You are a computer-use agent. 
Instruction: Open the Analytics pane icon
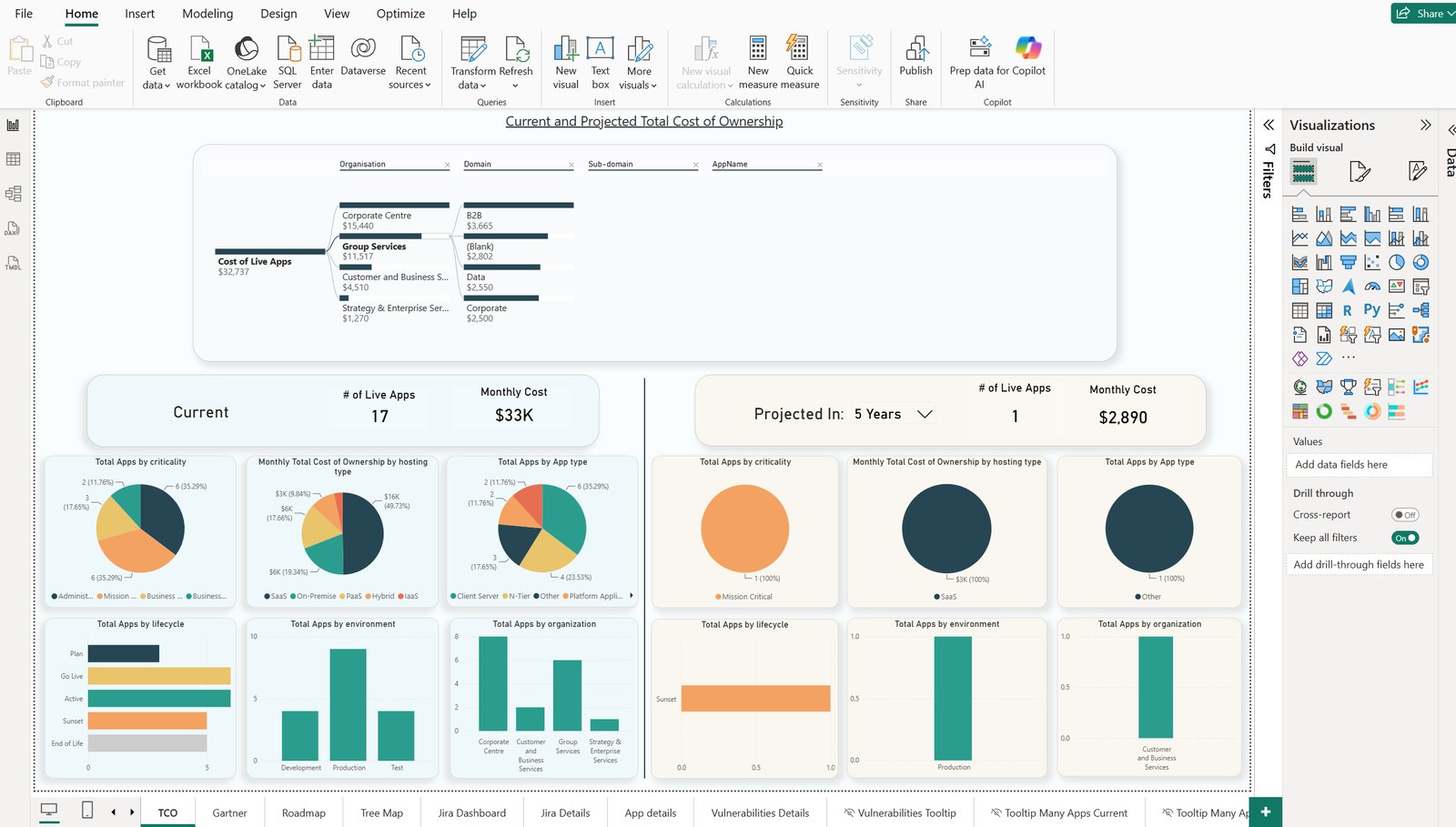click(x=1417, y=171)
